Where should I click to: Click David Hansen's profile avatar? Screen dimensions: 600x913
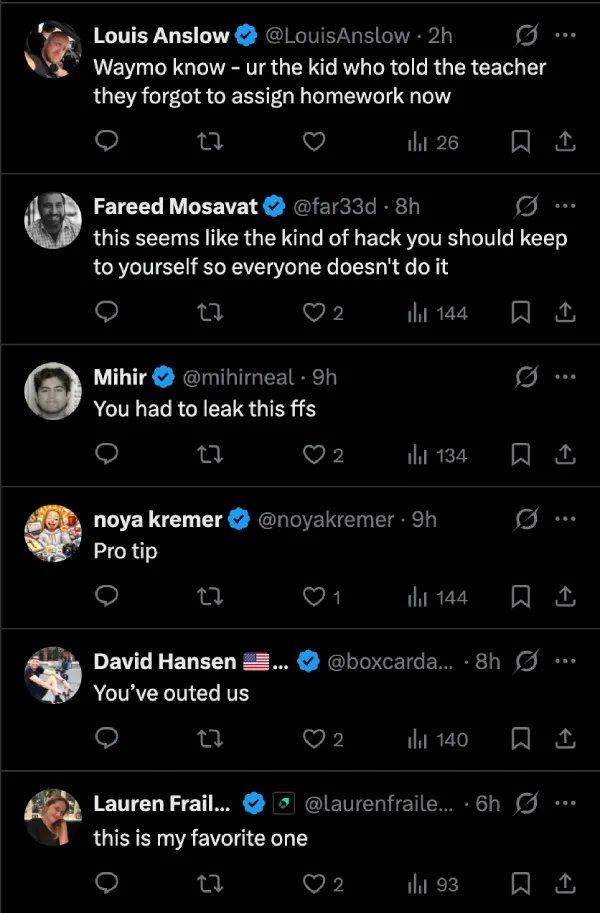(52, 675)
